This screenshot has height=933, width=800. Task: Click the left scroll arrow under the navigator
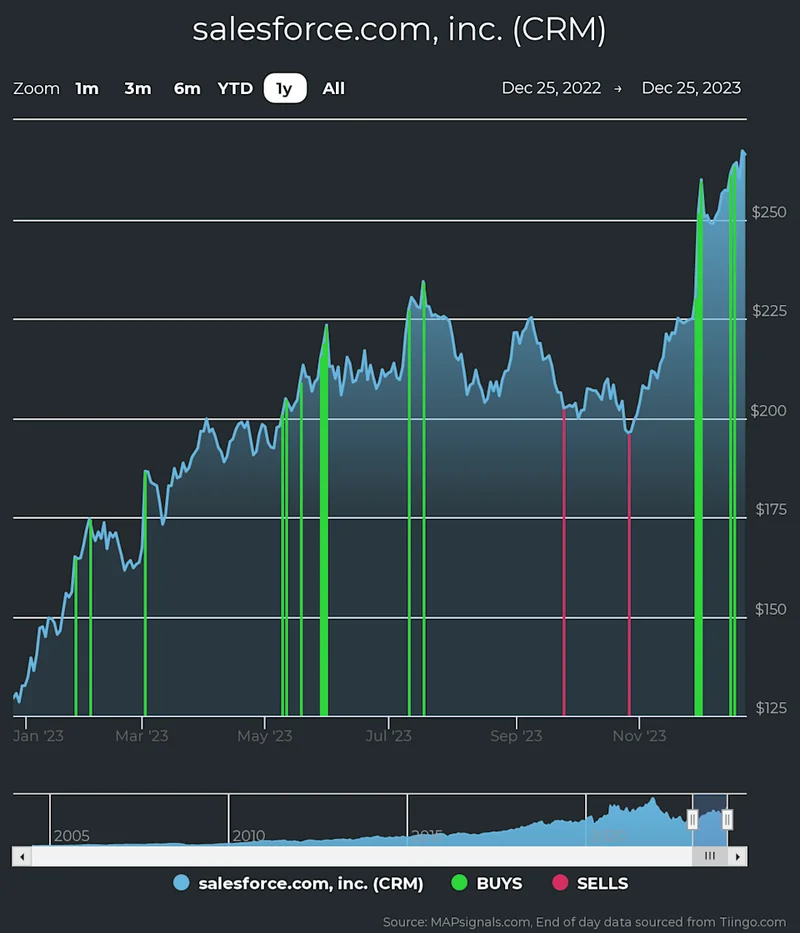[22, 856]
